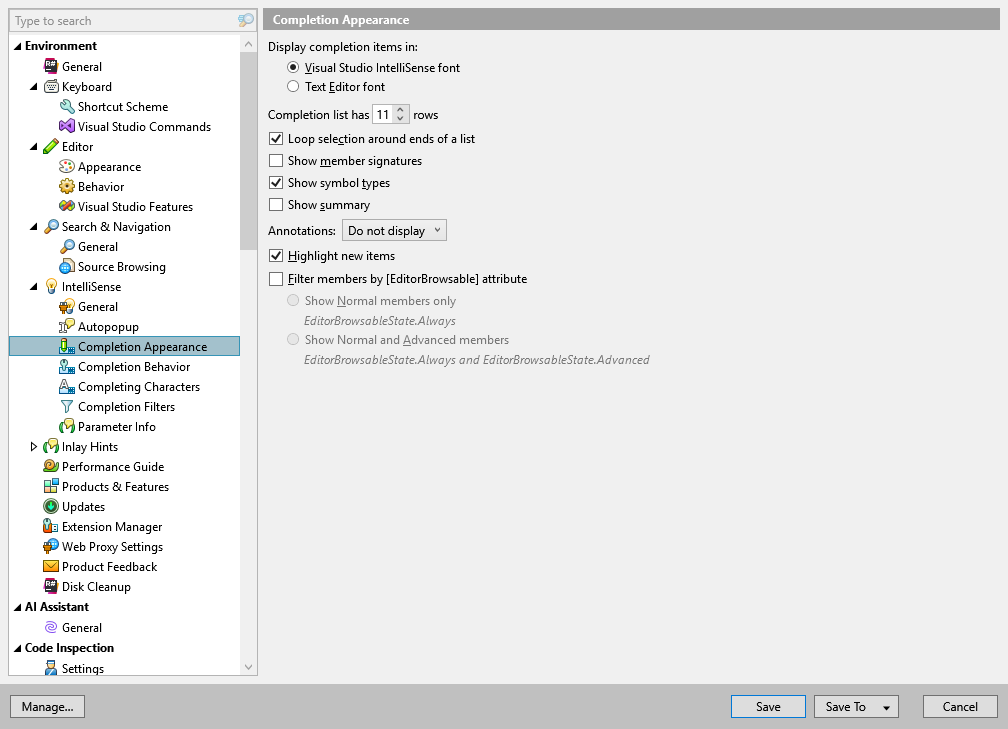The image size is (1008, 729).
Task: Click the Products & Features icon
Action: (x=51, y=486)
